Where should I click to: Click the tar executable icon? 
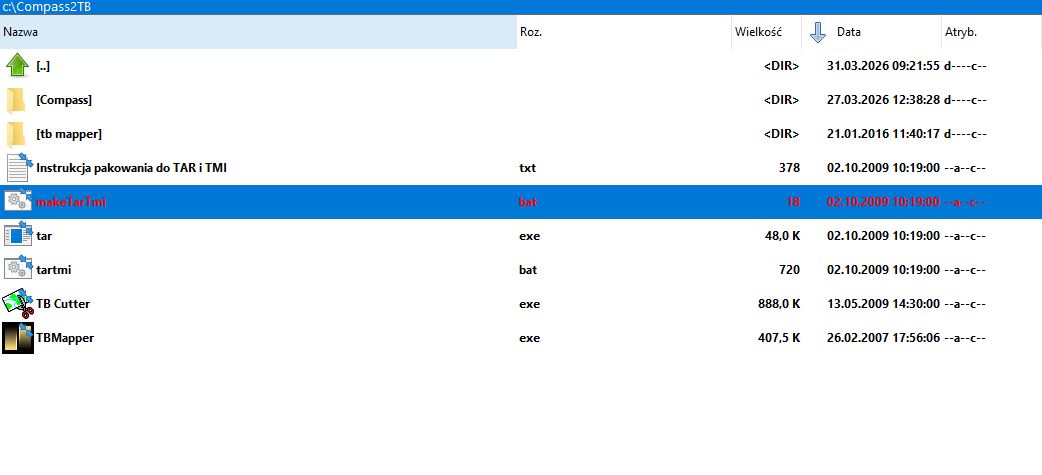[x=17, y=236]
